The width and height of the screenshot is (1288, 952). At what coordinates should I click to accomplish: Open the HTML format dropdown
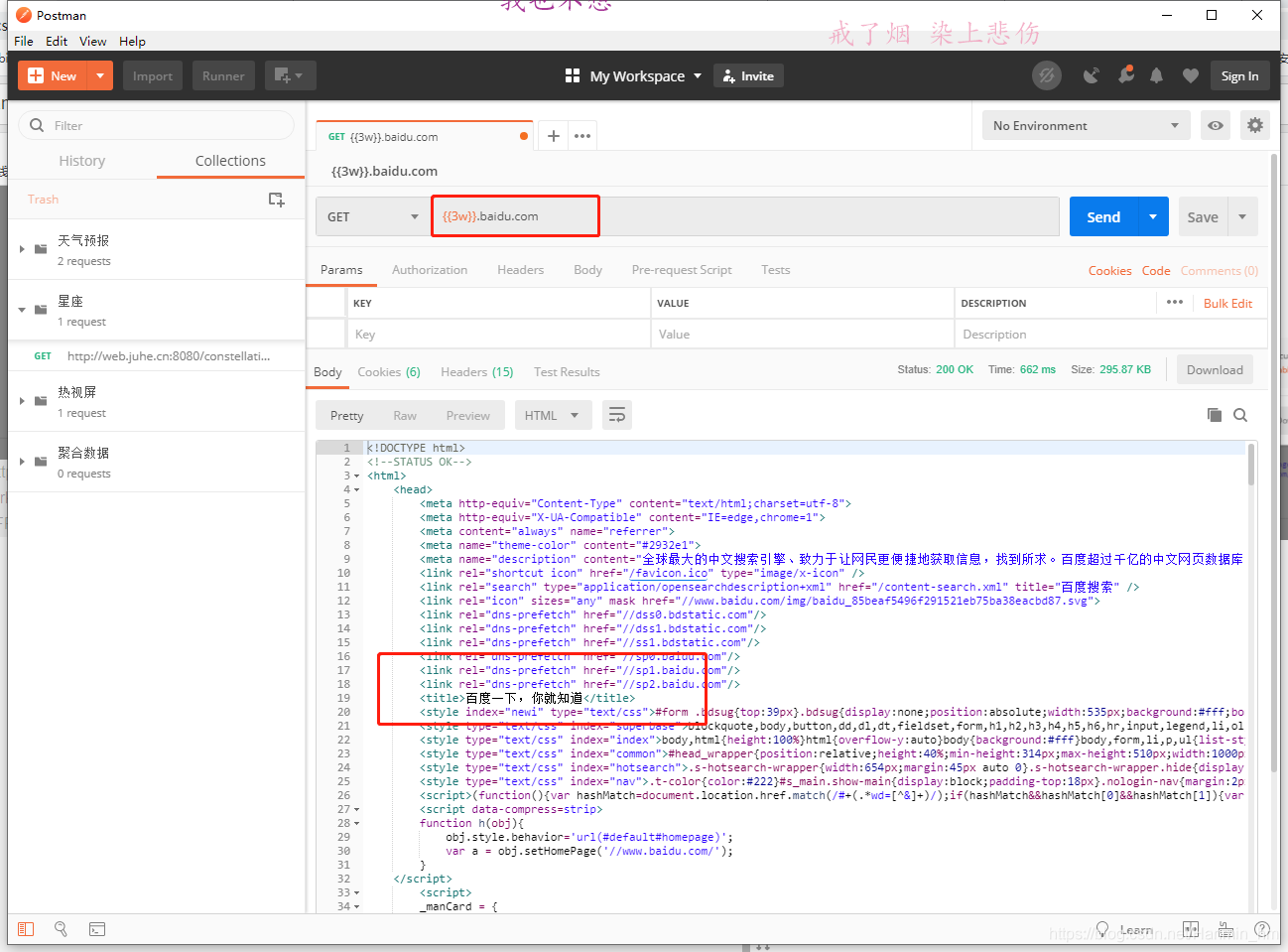[x=553, y=416]
